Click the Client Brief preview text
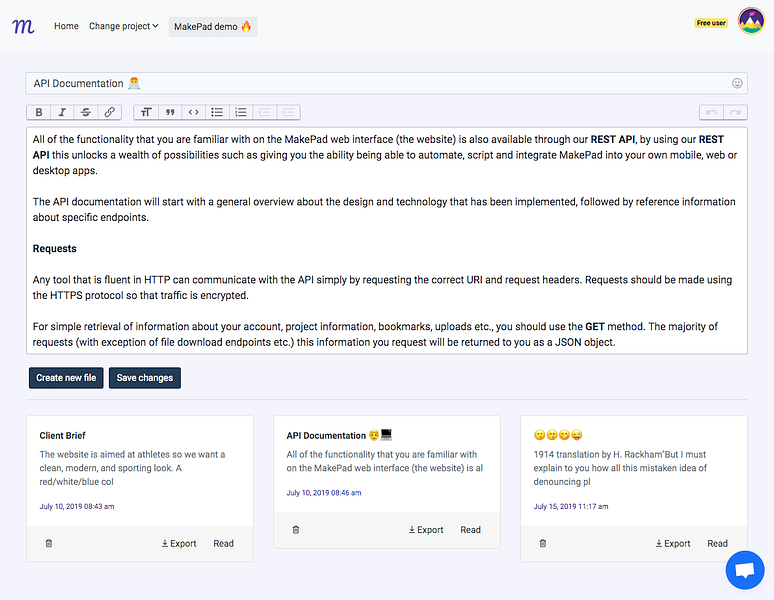 [132, 468]
